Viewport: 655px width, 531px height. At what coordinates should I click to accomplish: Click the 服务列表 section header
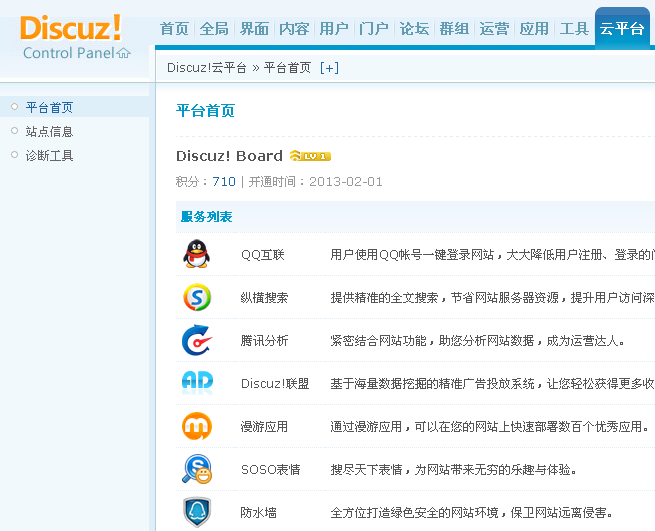coord(206,216)
